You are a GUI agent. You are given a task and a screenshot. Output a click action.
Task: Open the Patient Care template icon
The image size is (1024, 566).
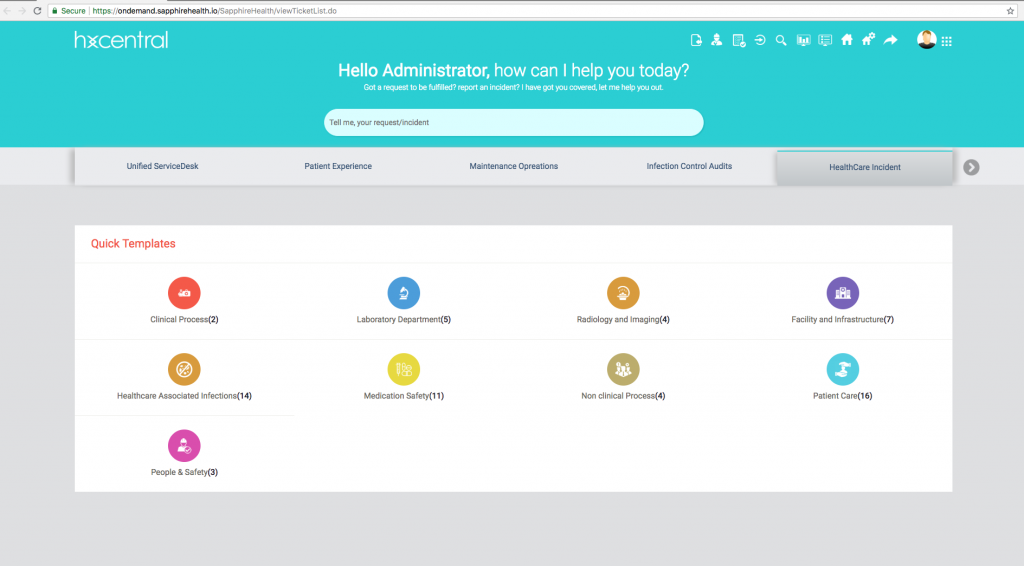click(x=842, y=370)
